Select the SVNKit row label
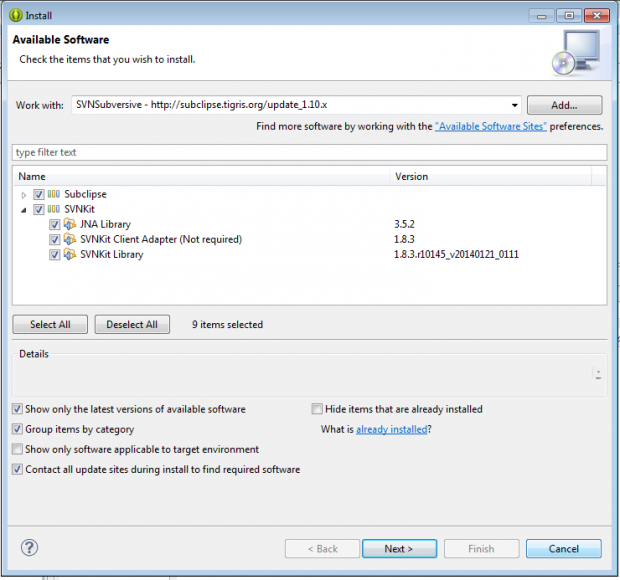Image resolution: width=620 pixels, height=580 pixels. coord(79,209)
